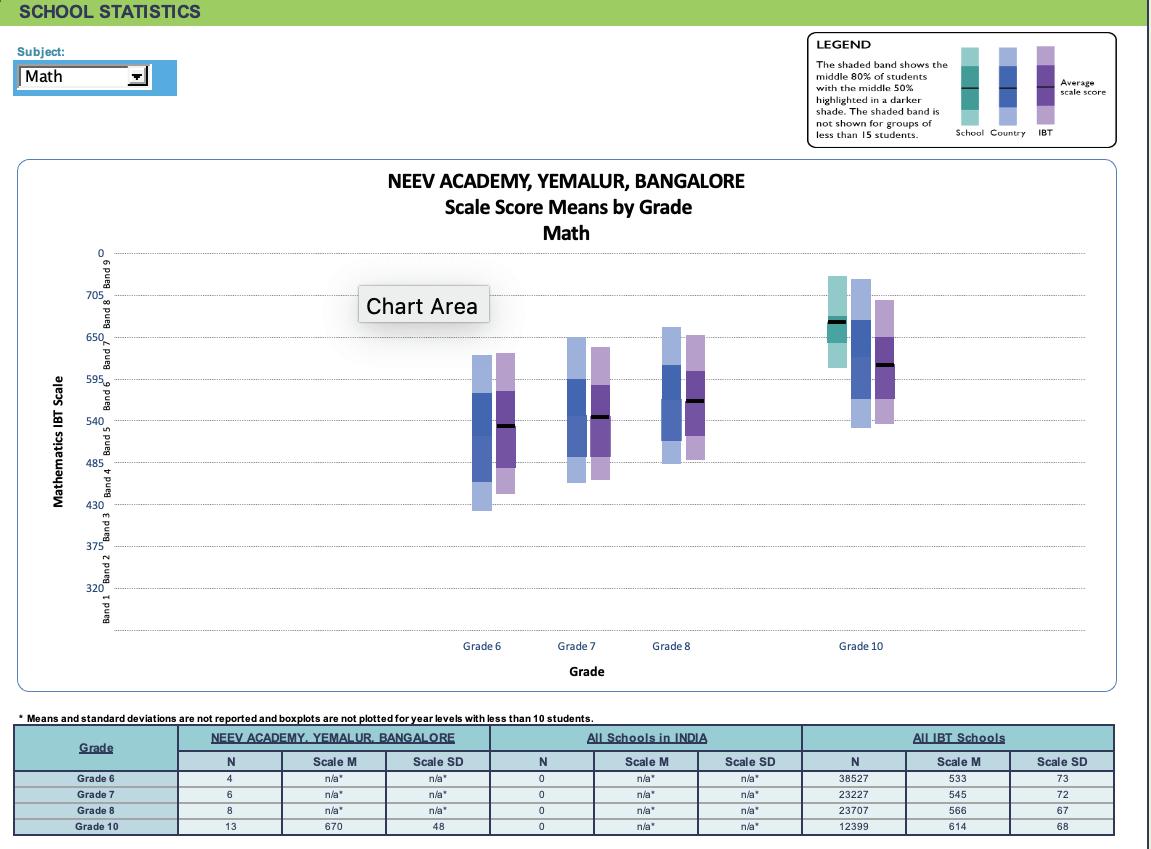This screenshot has width=1151, height=849.
Task: Click the Math chart subtitle
Action: click(566, 233)
